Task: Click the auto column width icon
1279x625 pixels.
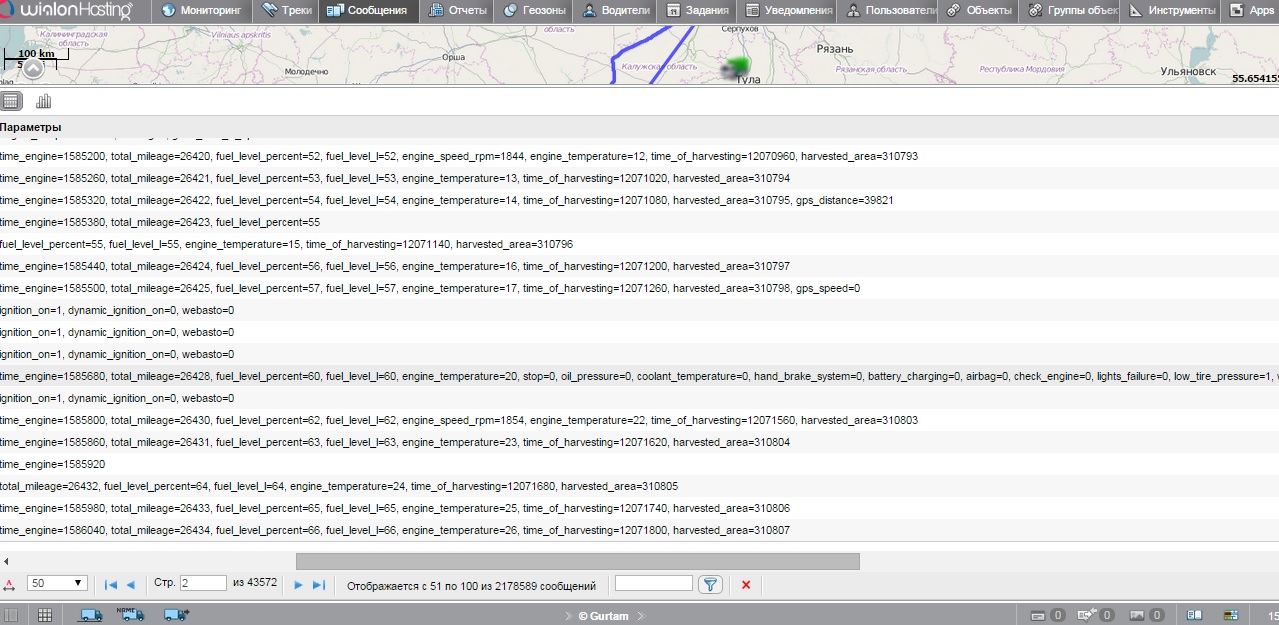Action: tap(9, 585)
